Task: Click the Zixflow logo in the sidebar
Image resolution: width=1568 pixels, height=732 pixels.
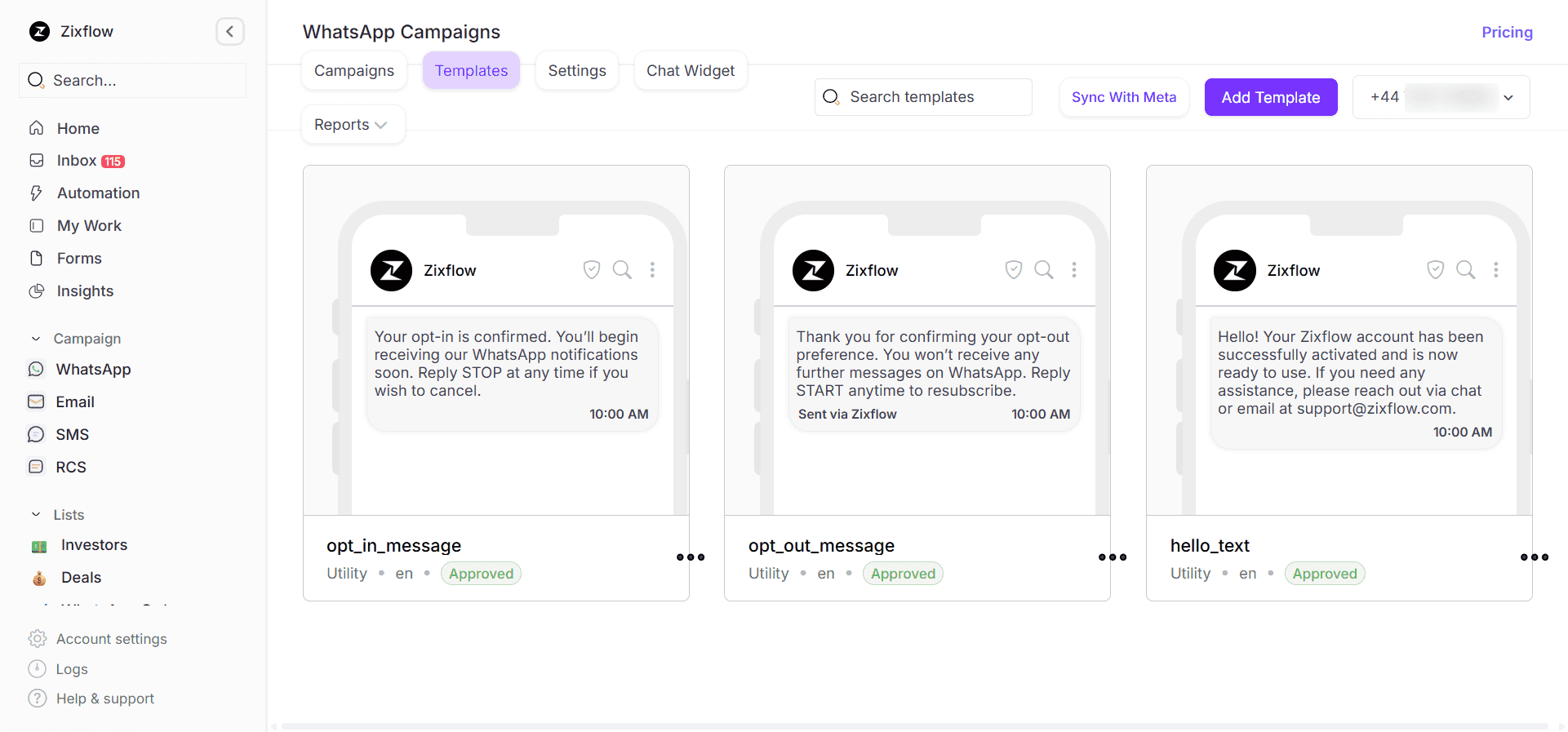Action: (39, 32)
